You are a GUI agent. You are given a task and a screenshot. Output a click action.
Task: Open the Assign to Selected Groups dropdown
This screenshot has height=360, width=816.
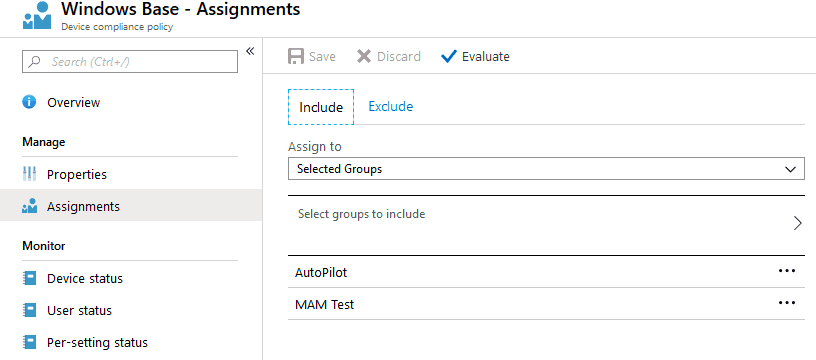(x=546, y=169)
